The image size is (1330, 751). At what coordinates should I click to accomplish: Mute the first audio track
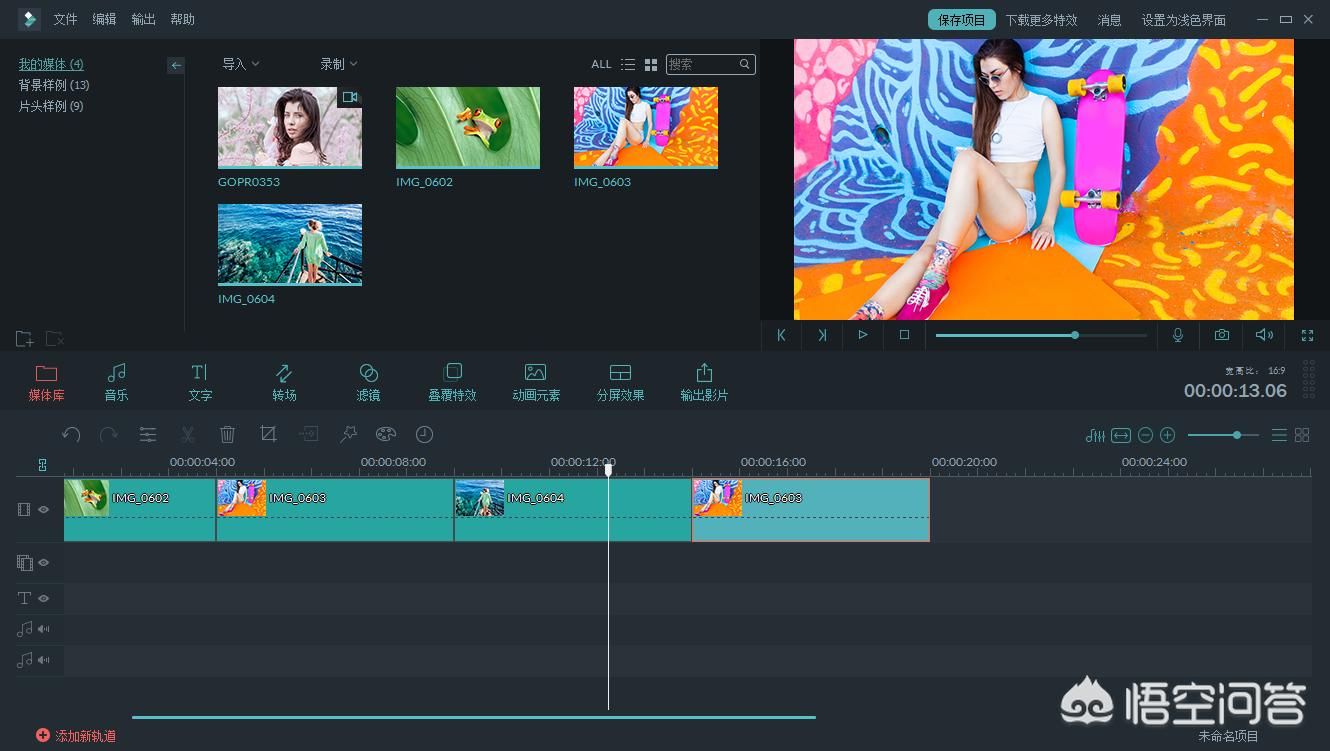(44, 629)
